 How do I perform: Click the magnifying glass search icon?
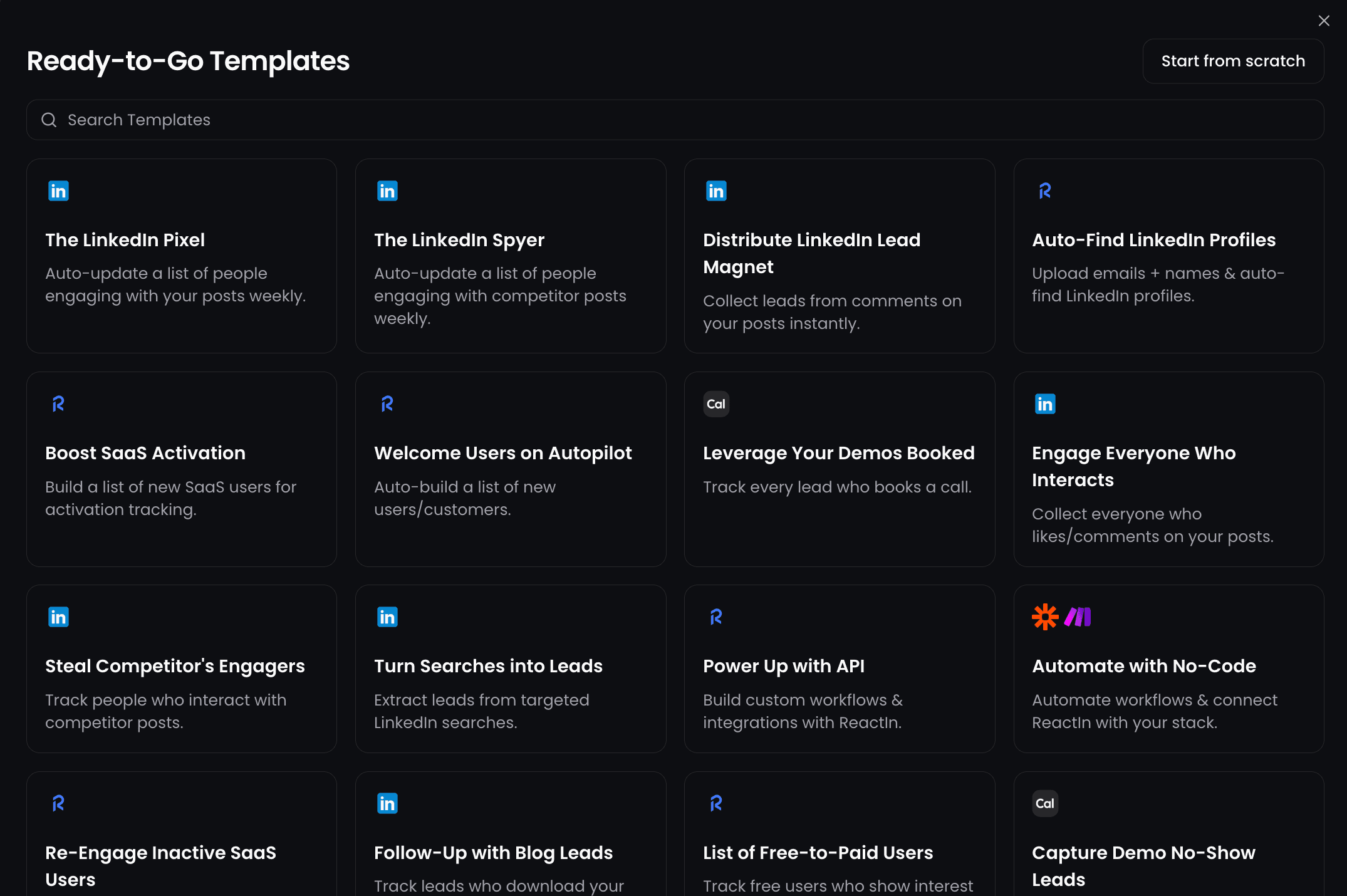point(49,120)
